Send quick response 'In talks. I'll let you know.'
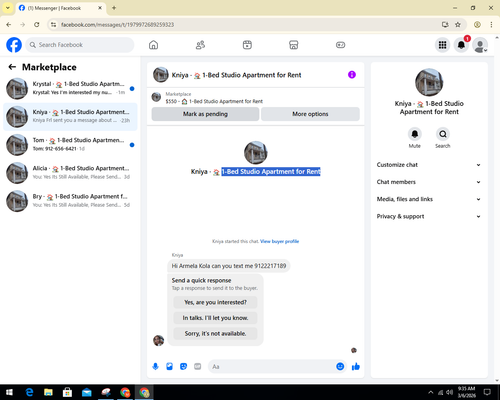The image size is (500, 400). [215, 318]
